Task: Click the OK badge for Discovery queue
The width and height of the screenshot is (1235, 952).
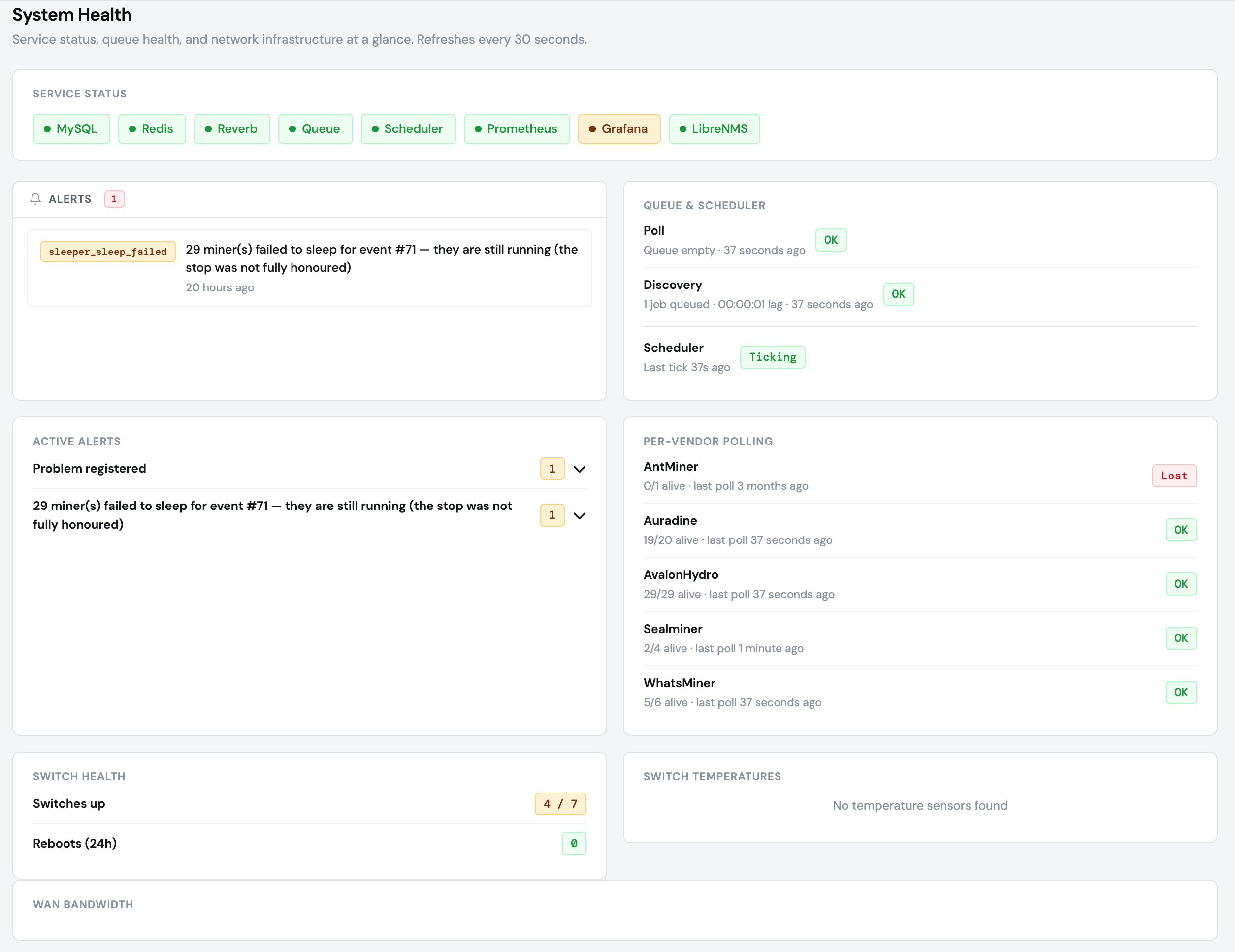Action: point(899,294)
